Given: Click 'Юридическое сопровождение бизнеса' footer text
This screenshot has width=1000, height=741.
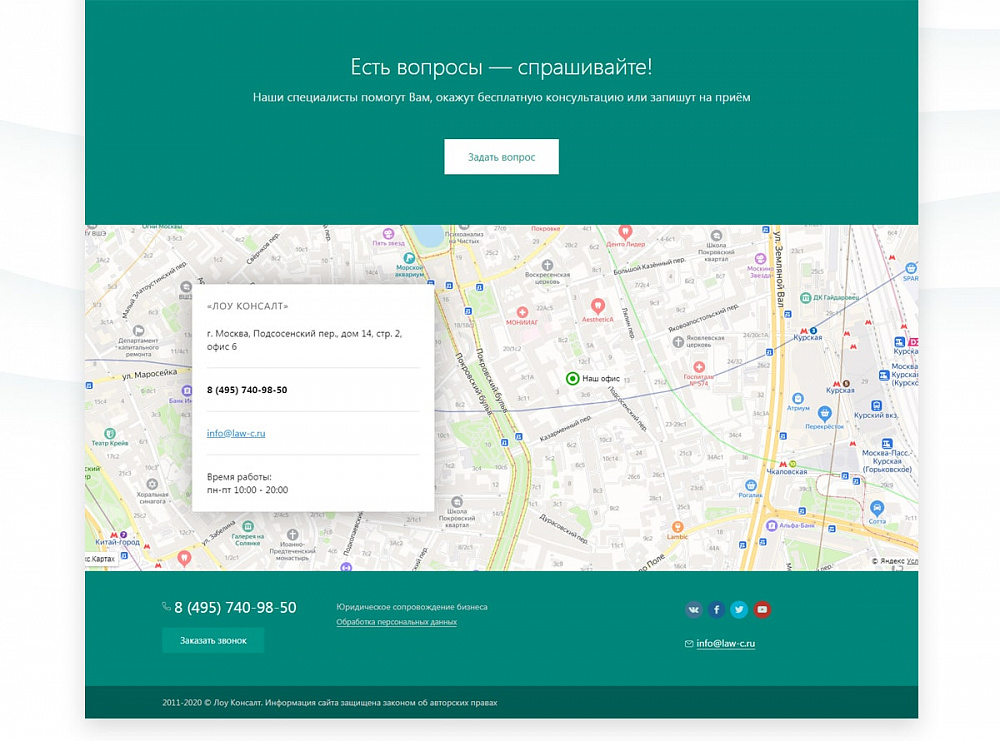Looking at the screenshot, I should point(412,607).
